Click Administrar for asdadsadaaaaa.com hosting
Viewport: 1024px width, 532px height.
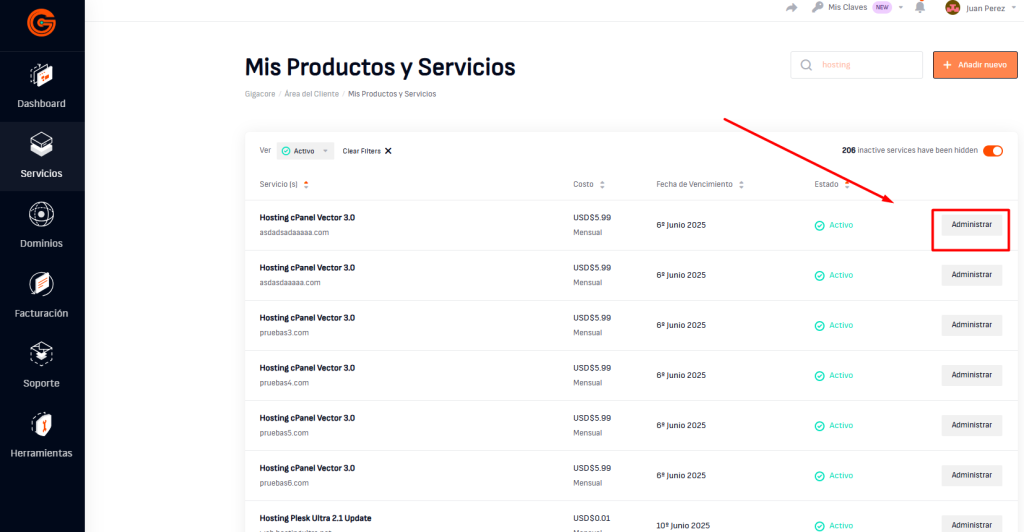pos(971,225)
